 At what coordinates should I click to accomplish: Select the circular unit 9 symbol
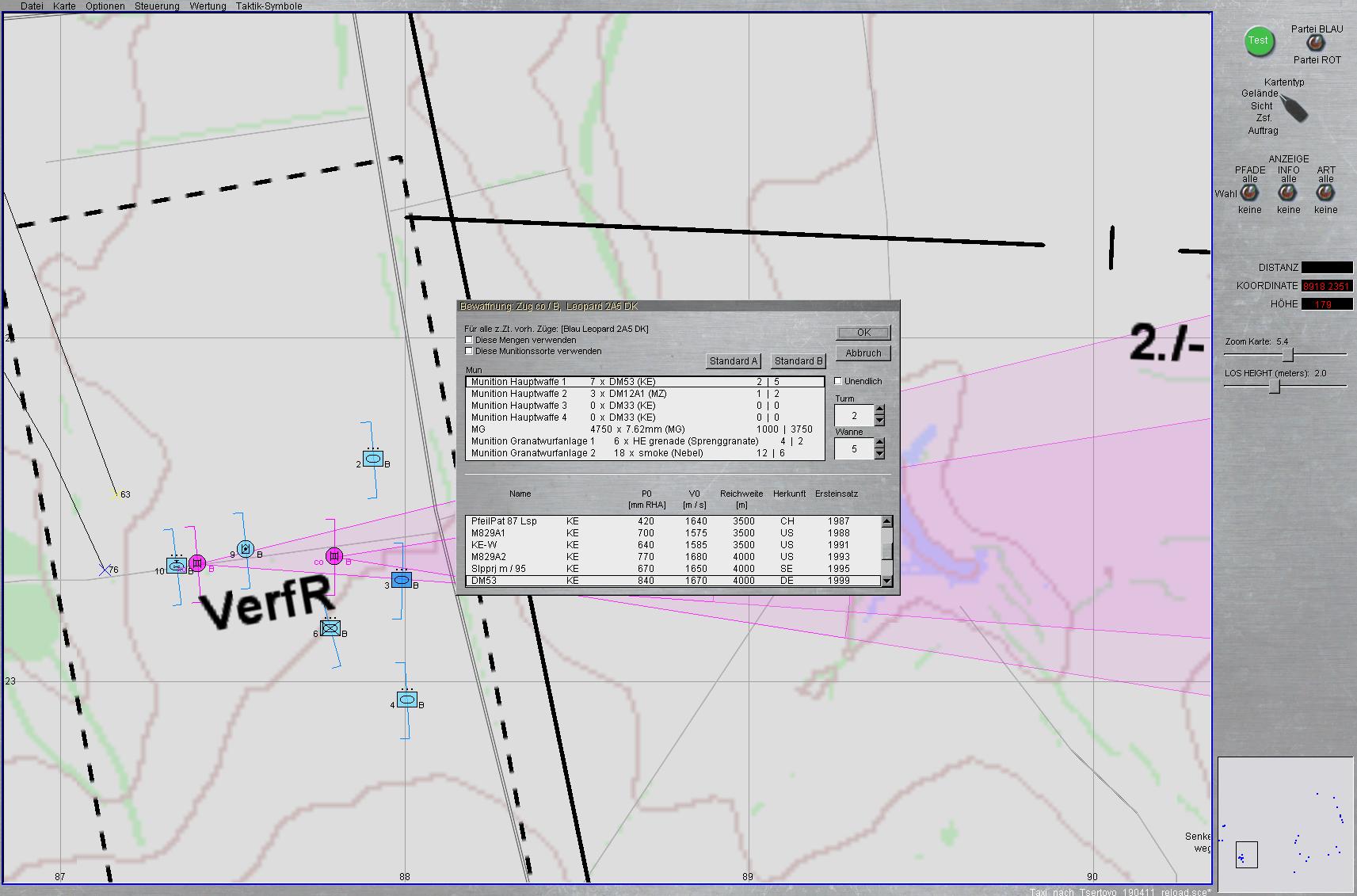click(x=246, y=548)
